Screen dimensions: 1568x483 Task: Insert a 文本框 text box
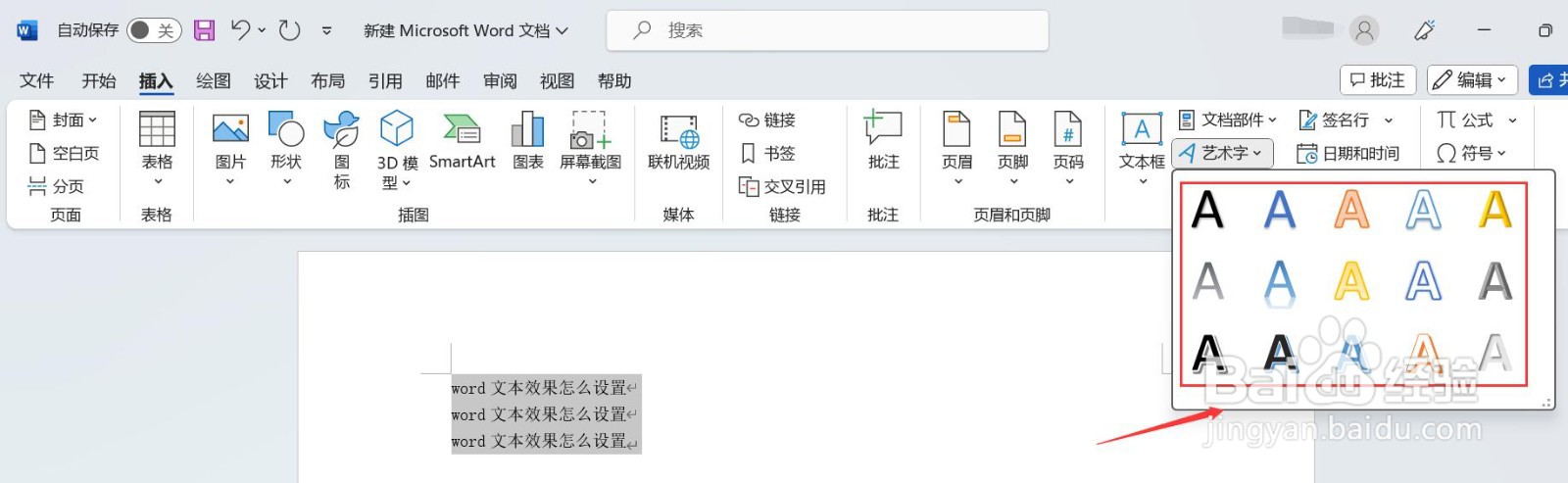pyautogui.click(x=1142, y=149)
